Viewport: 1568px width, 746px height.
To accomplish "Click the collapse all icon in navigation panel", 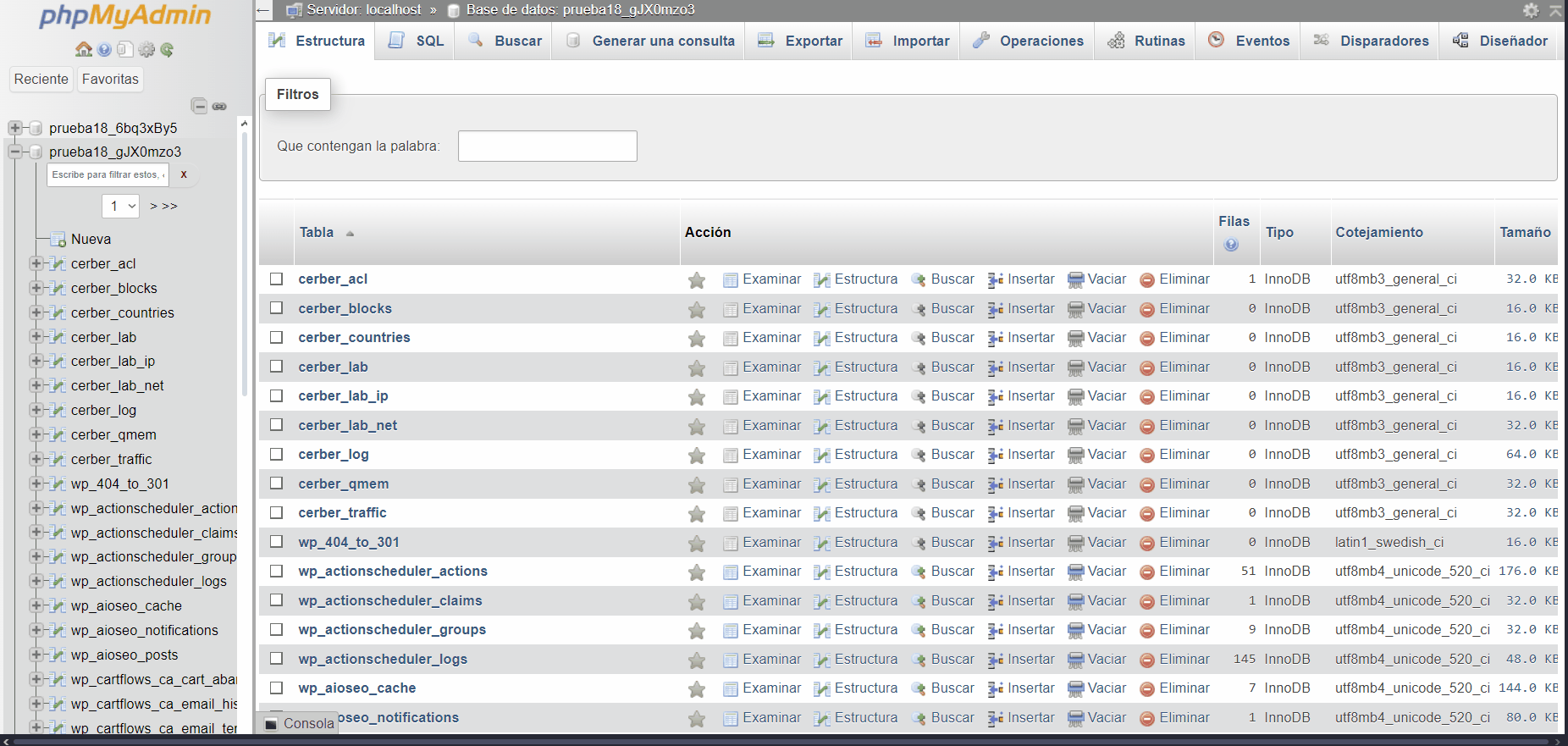I will (199, 106).
